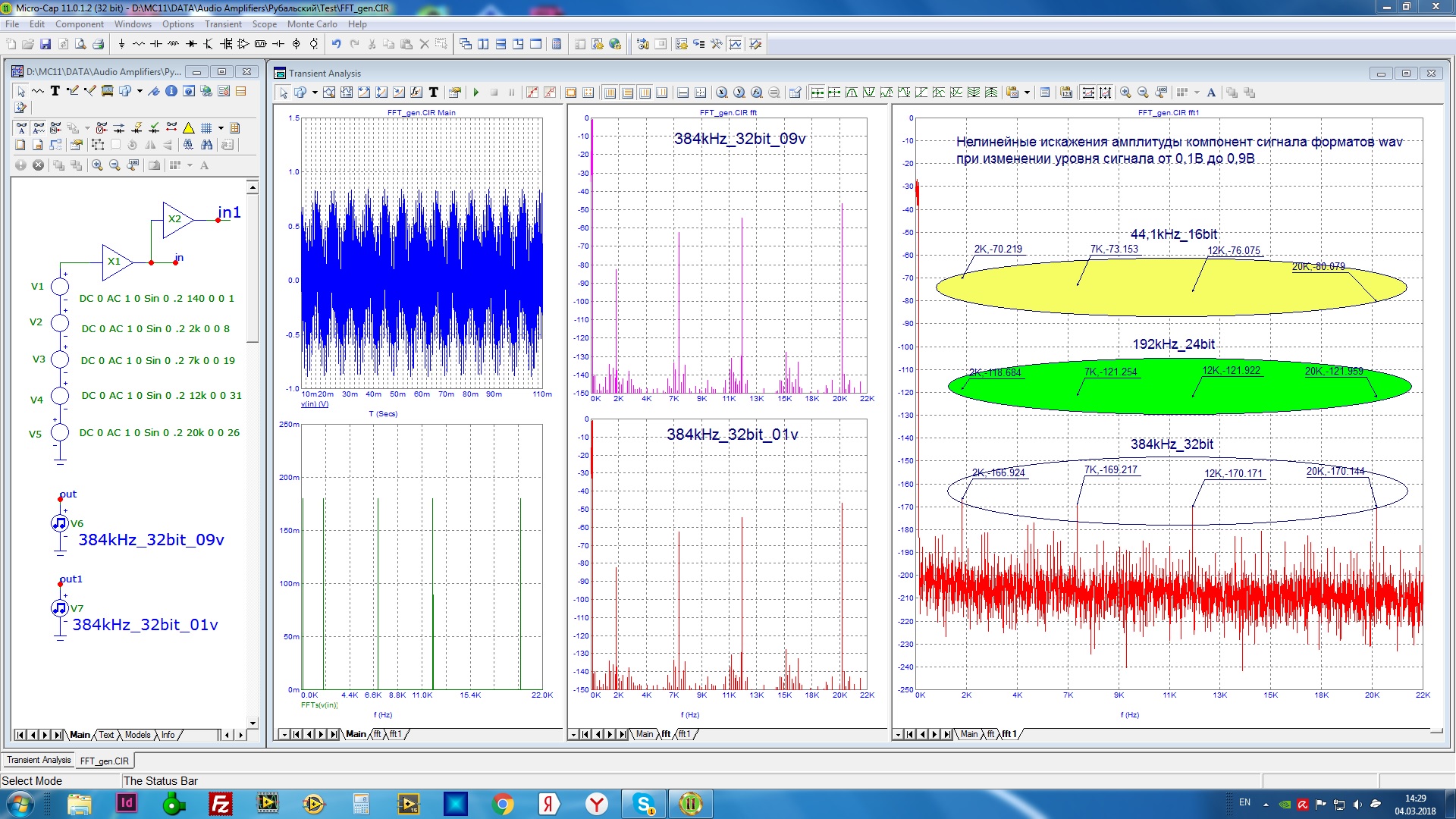Click the Go To Y icon
The height and width of the screenshot is (819, 1456).
tap(739, 93)
